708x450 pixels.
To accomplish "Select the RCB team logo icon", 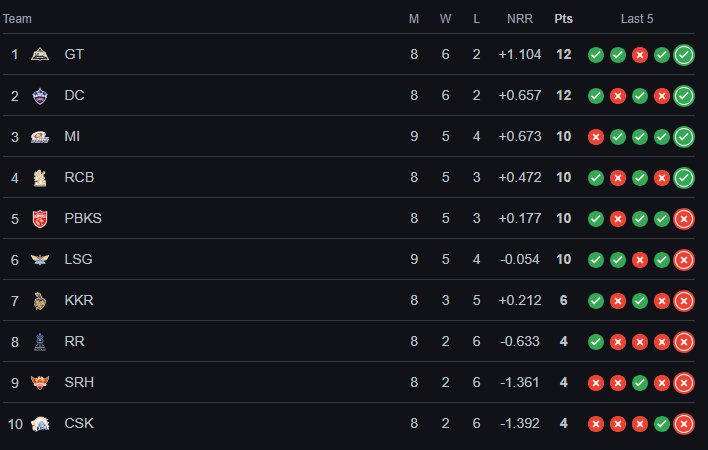I will [40, 177].
